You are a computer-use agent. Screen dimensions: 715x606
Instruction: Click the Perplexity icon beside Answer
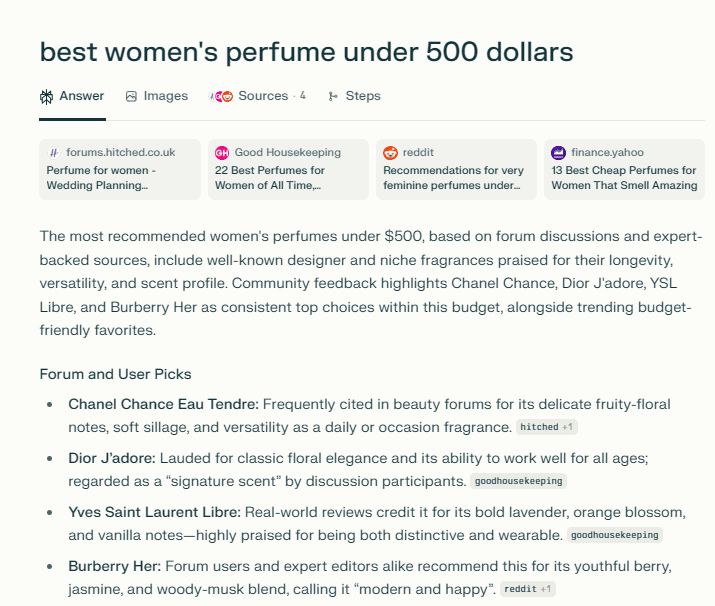47,97
